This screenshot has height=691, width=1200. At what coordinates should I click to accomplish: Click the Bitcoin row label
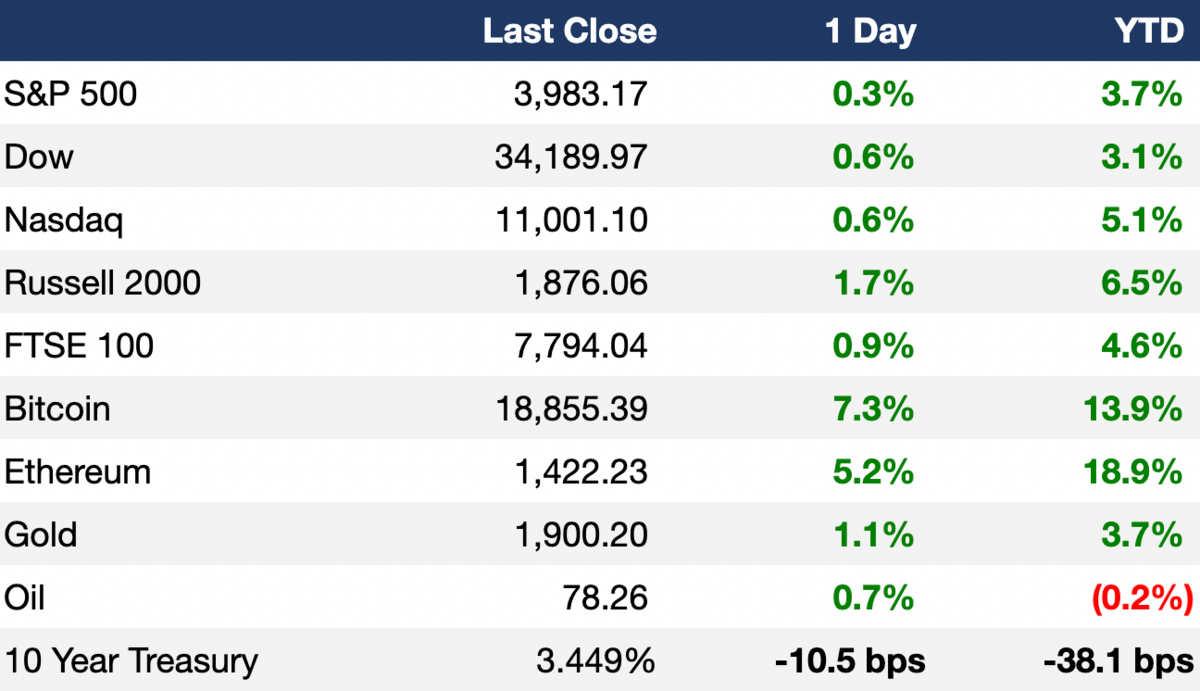[x=58, y=409]
